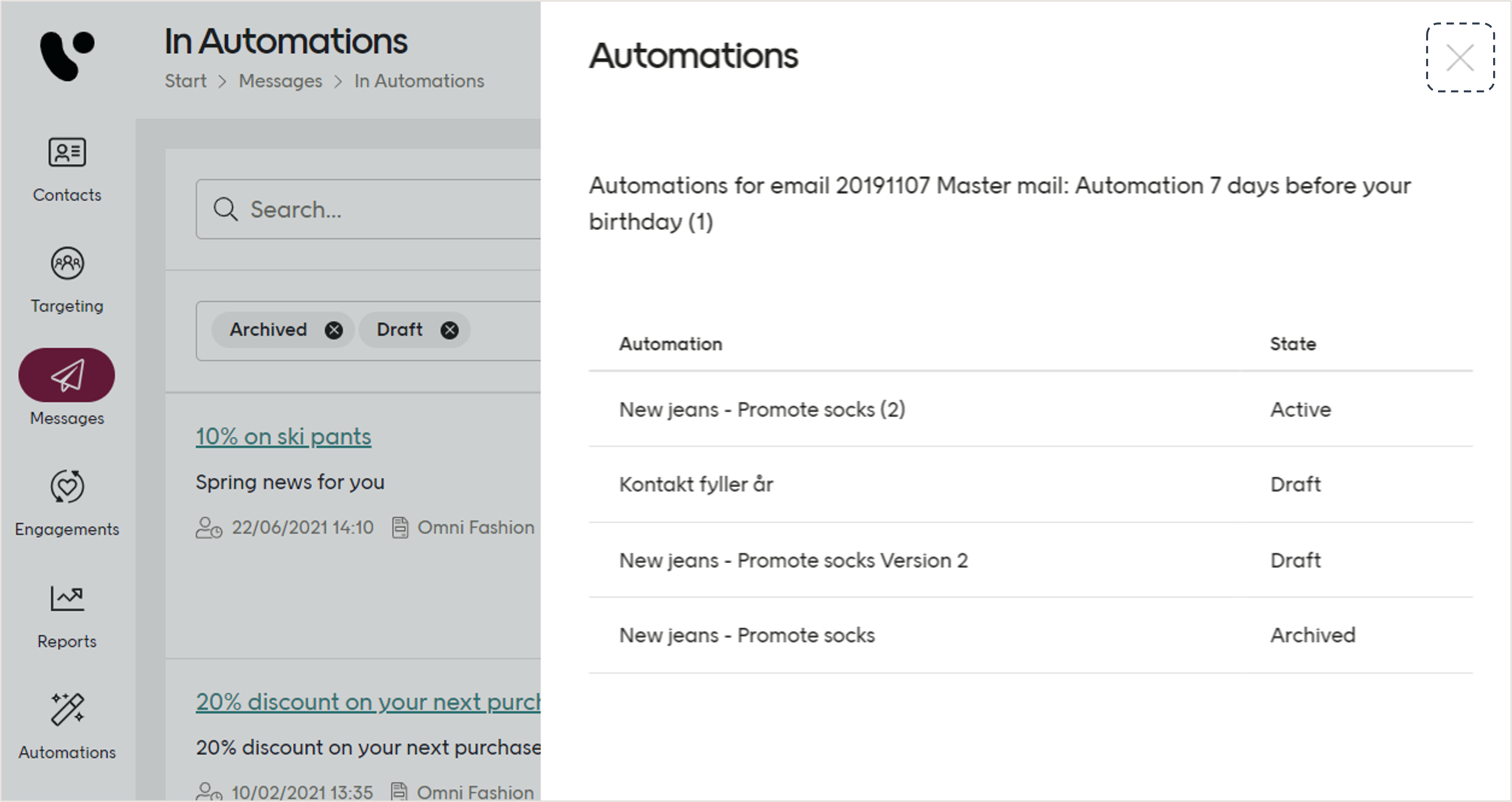1512x802 pixels.
Task: Select Promote socks Version 2 row
Action: pos(793,560)
